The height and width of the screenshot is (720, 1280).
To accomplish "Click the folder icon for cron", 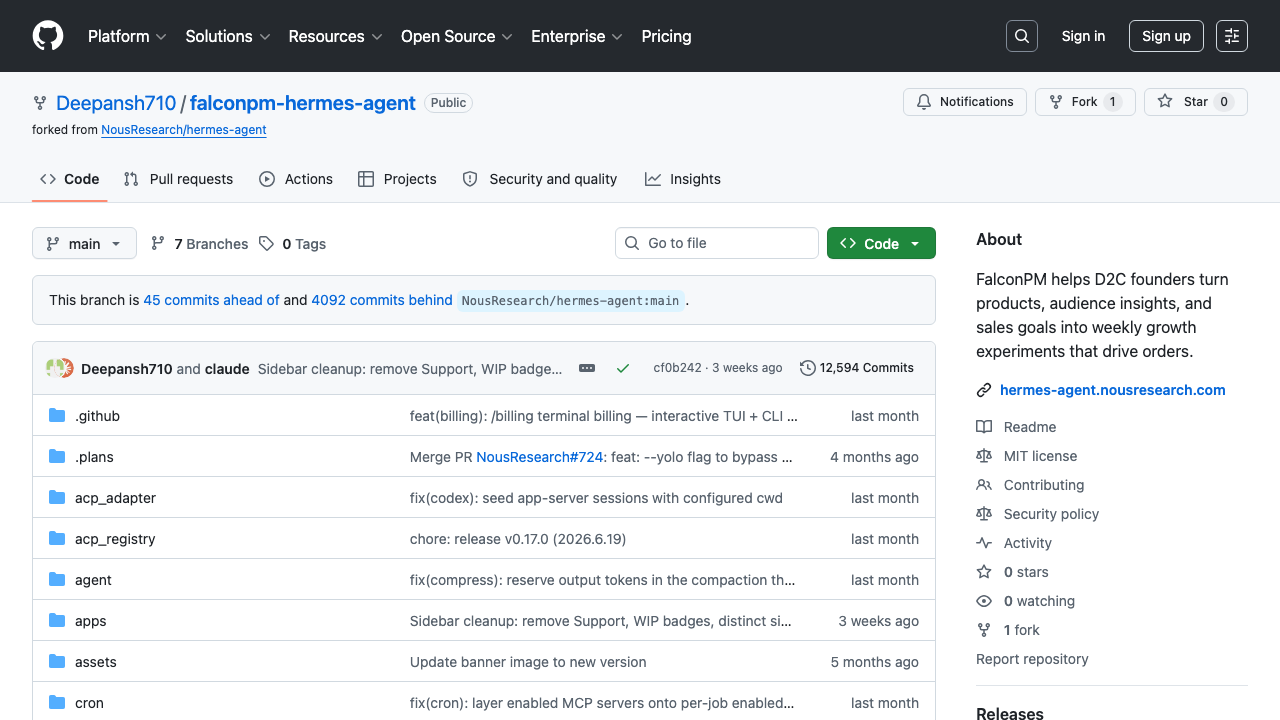I will tap(57, 703).
